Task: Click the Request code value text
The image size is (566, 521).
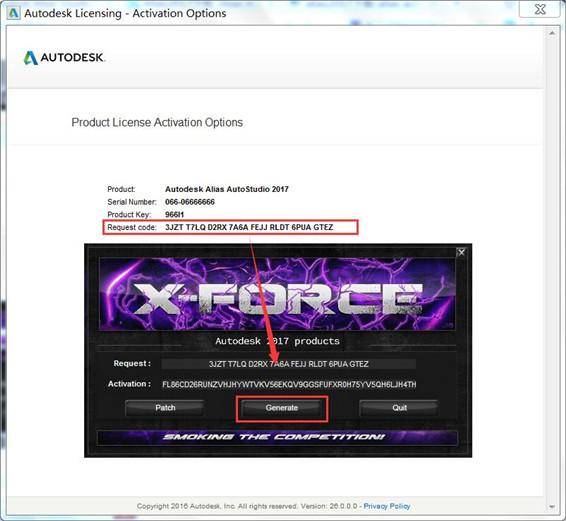Action: (249, 227)
